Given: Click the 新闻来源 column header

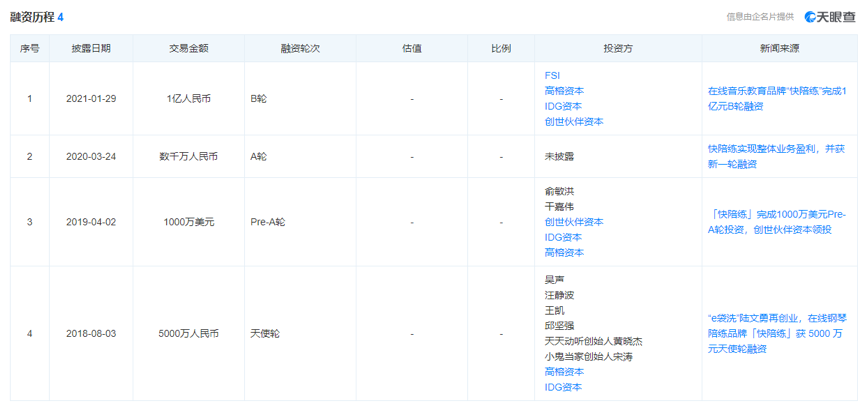Looking at the screenshot, I should (x=780, y=49).
